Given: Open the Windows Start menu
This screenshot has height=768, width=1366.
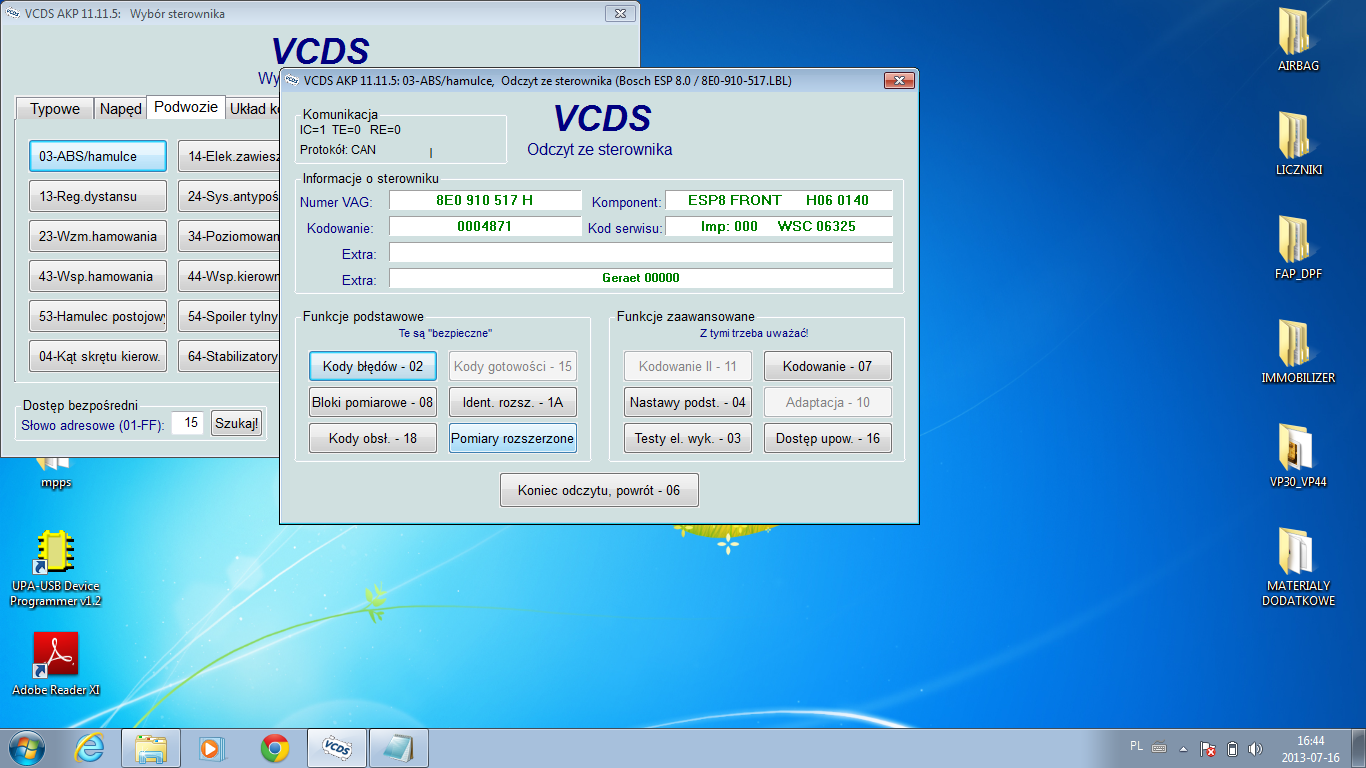Looking at the screenshot, I should (x=26, y=747).
